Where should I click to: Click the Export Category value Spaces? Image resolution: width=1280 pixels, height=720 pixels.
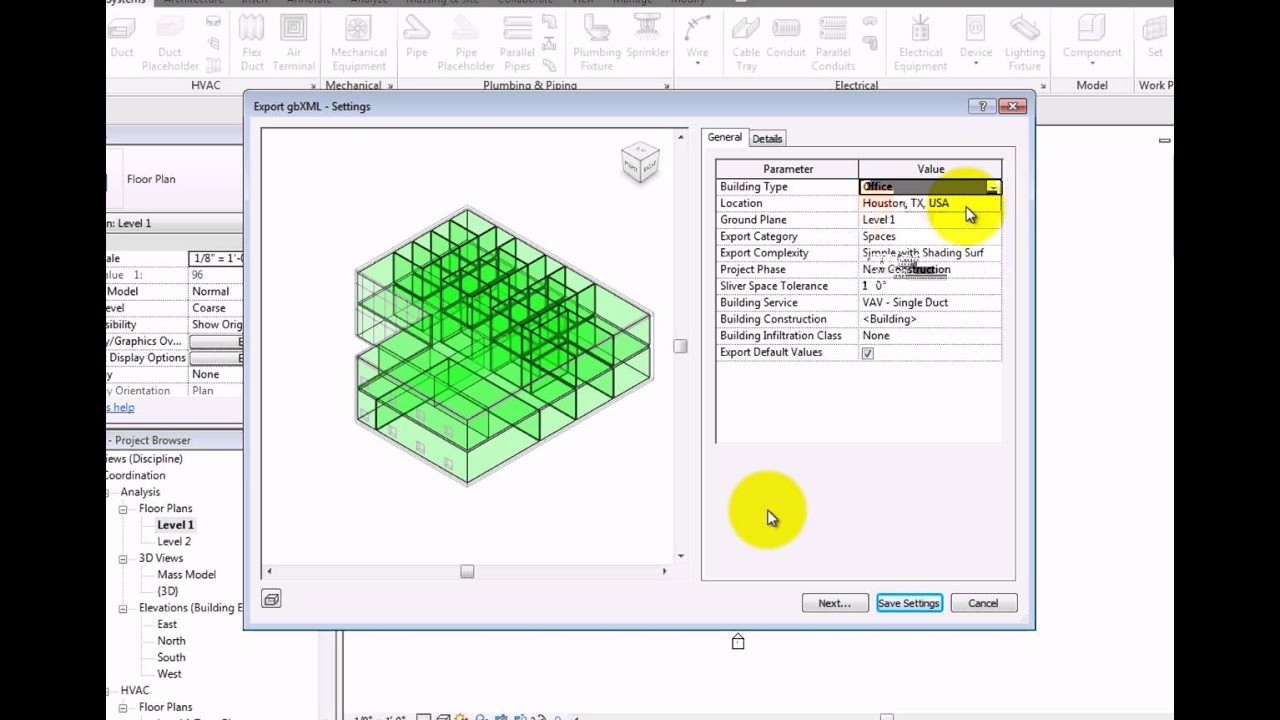(929, 236)
